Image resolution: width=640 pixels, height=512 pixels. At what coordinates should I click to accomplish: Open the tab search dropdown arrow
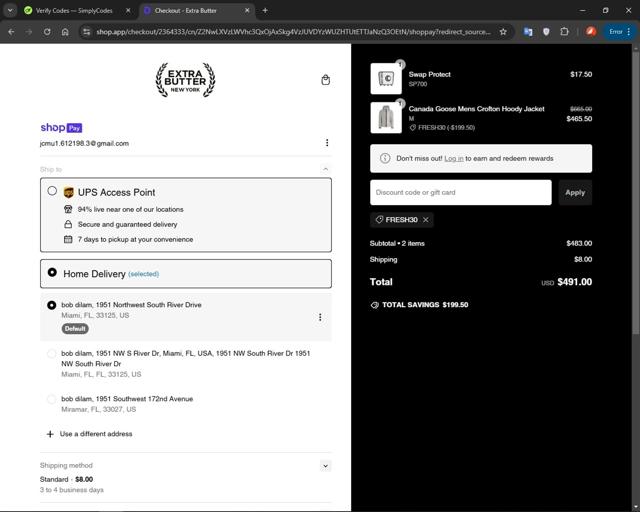[x=10, y=11]
